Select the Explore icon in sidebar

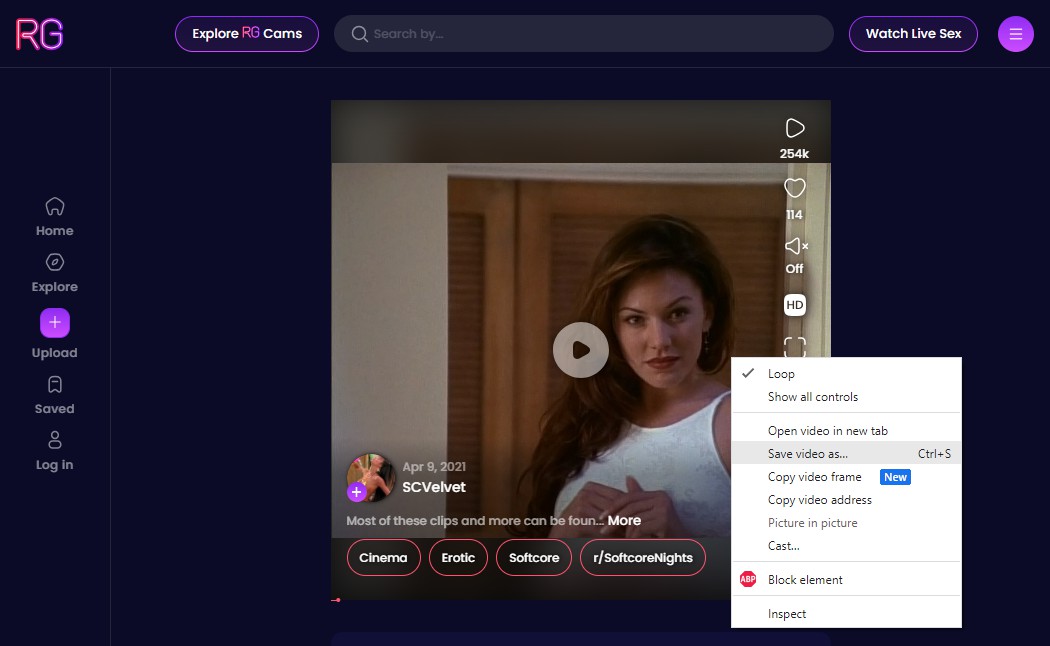click(x=54, y=269)
